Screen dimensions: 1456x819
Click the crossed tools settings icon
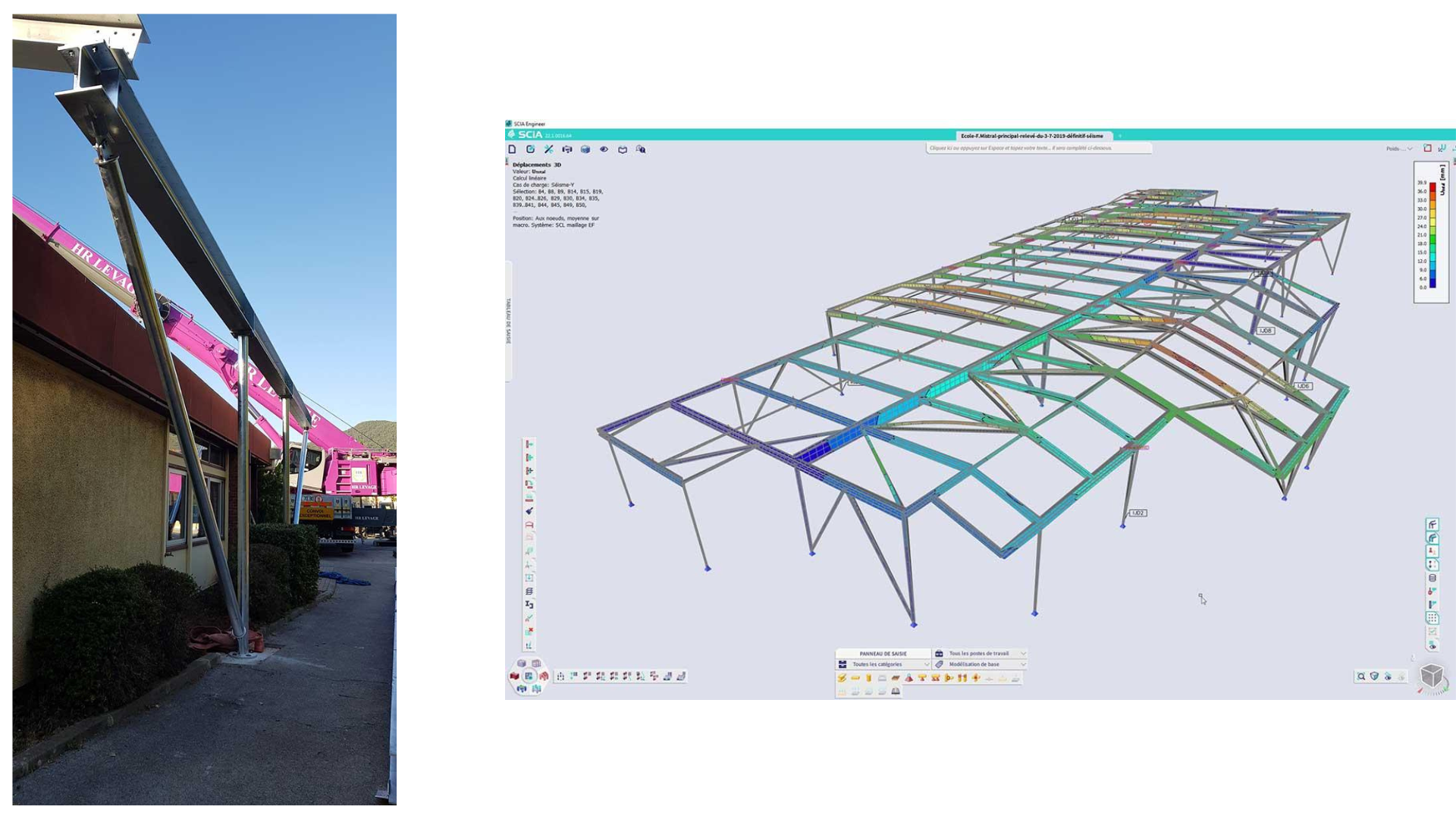click(549, 149)
